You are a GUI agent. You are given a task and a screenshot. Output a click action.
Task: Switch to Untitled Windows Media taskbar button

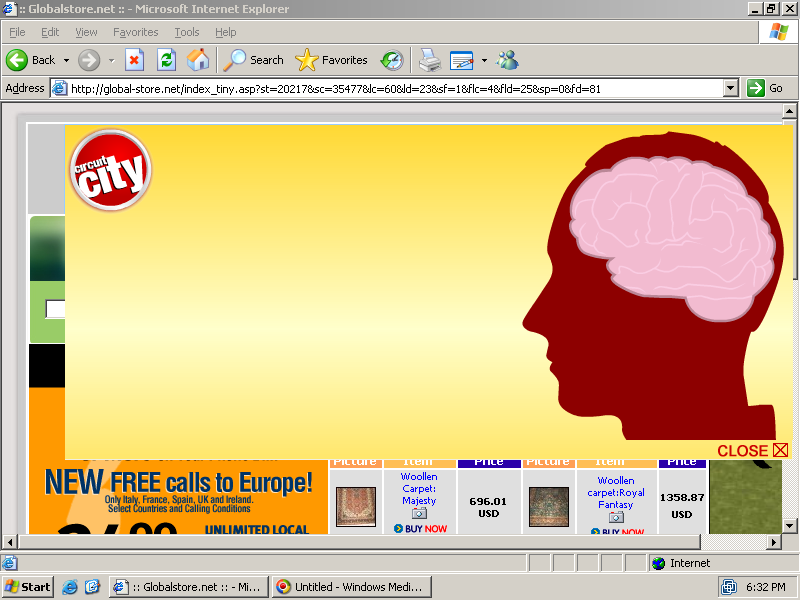pos(352,587)
